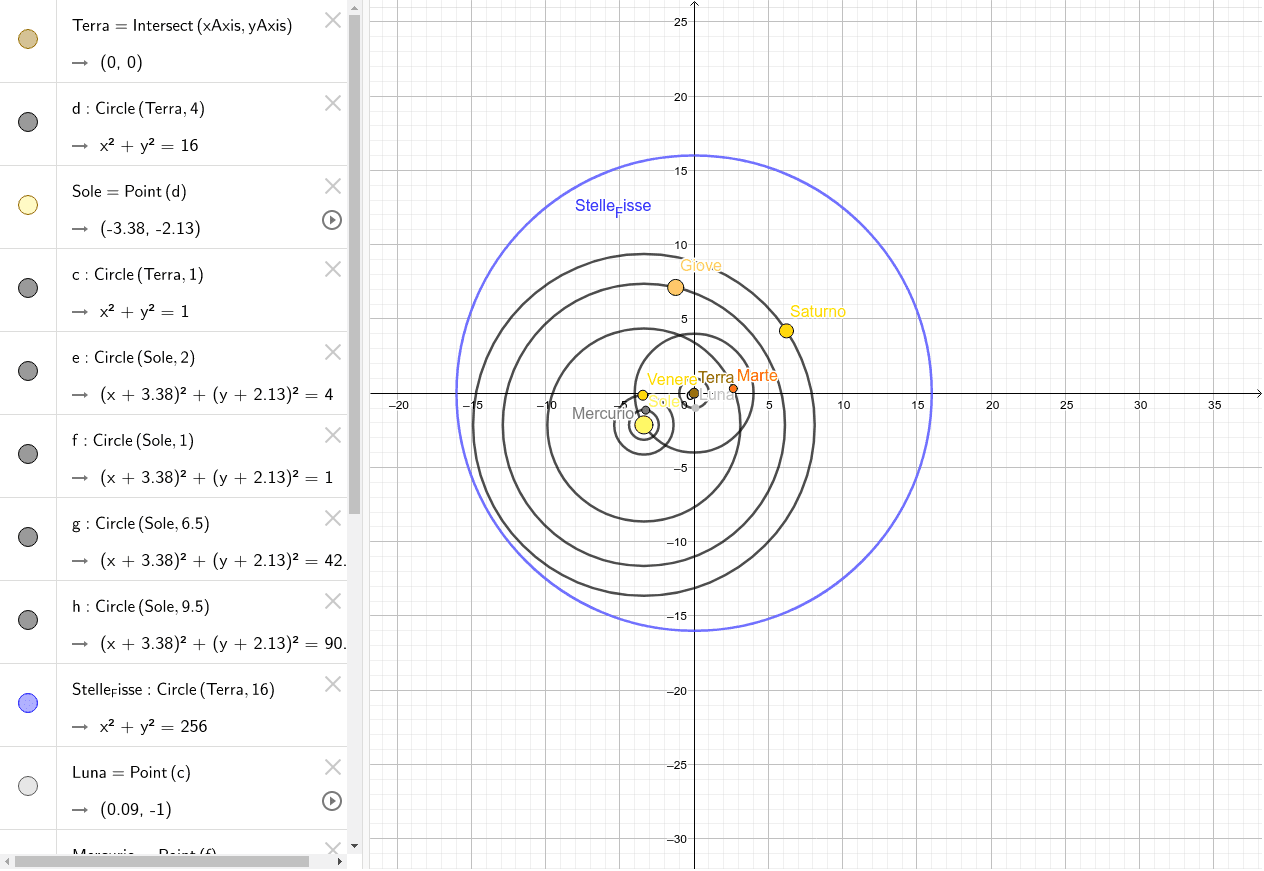
Task: Delete the circle f row
Action: click(x=333, y=435)
